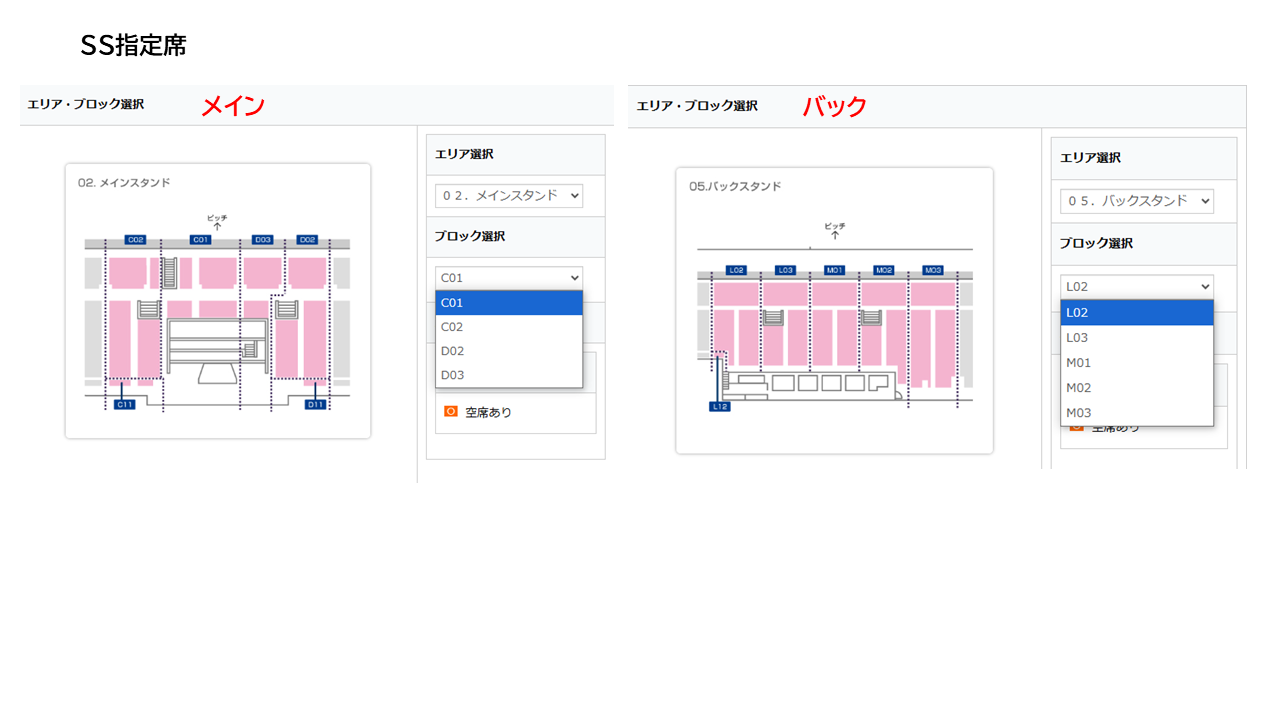
Task: Click the D03 block label on main stand map
Action: [x=263, y=240]
